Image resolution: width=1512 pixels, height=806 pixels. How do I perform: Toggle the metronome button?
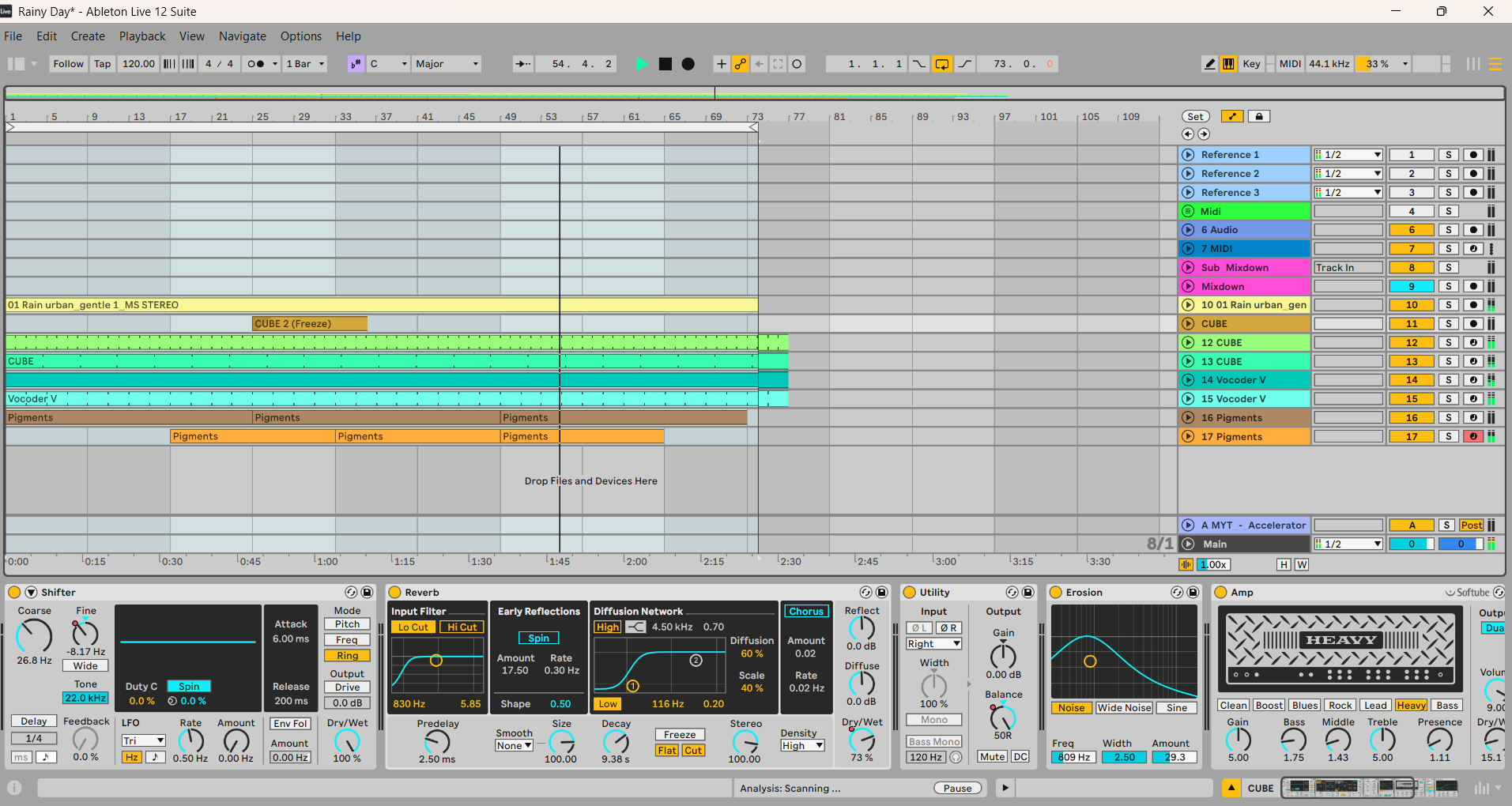coord(255,64)
